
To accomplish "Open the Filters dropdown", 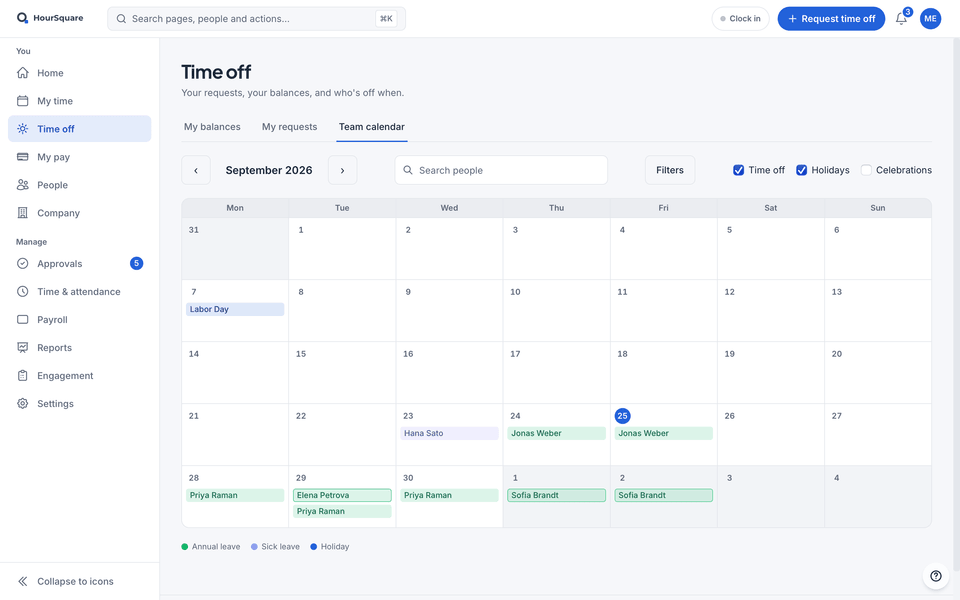I will click(x=670, y=170).
